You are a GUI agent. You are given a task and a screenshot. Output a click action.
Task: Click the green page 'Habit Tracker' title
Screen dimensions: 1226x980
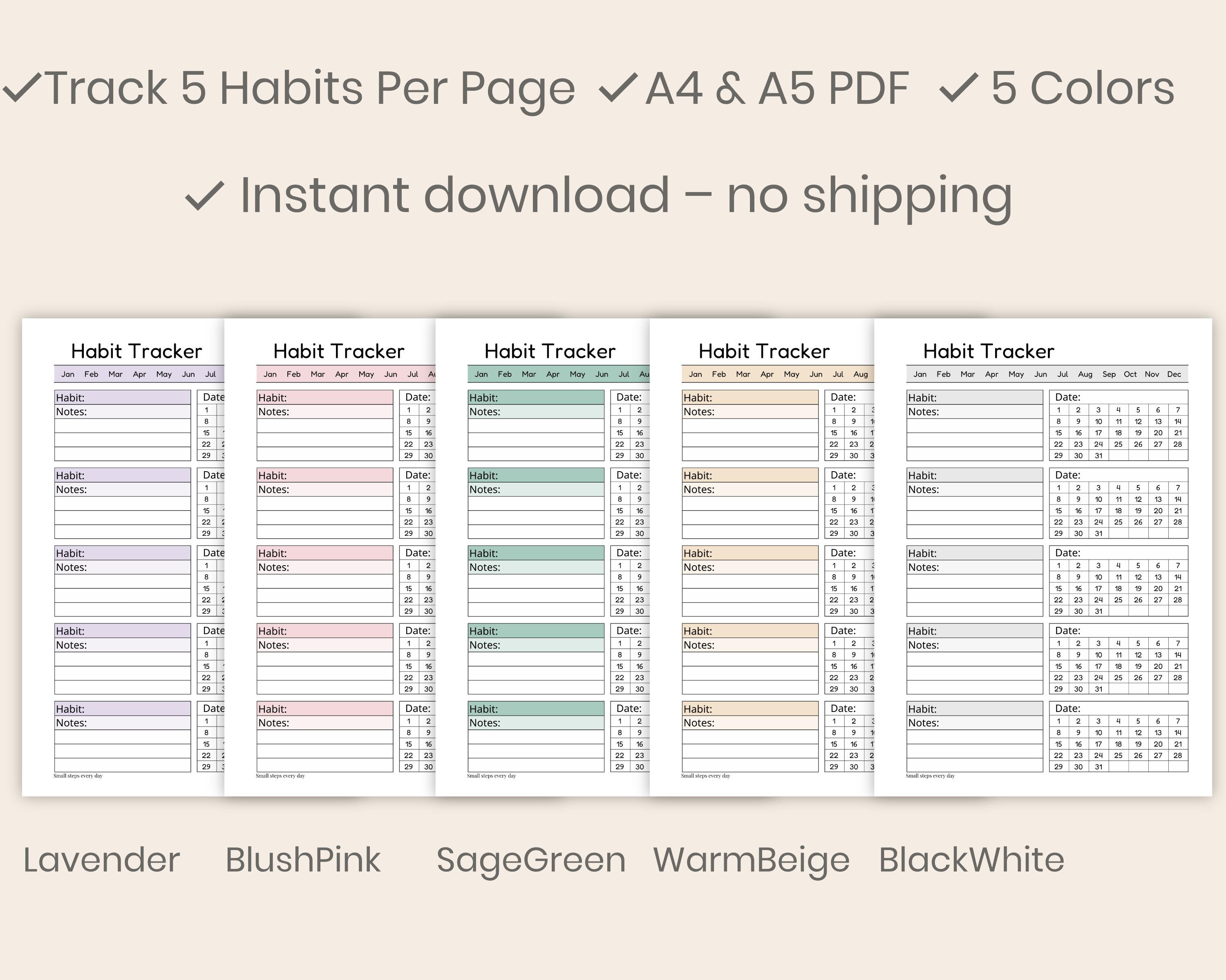point(550,351)
